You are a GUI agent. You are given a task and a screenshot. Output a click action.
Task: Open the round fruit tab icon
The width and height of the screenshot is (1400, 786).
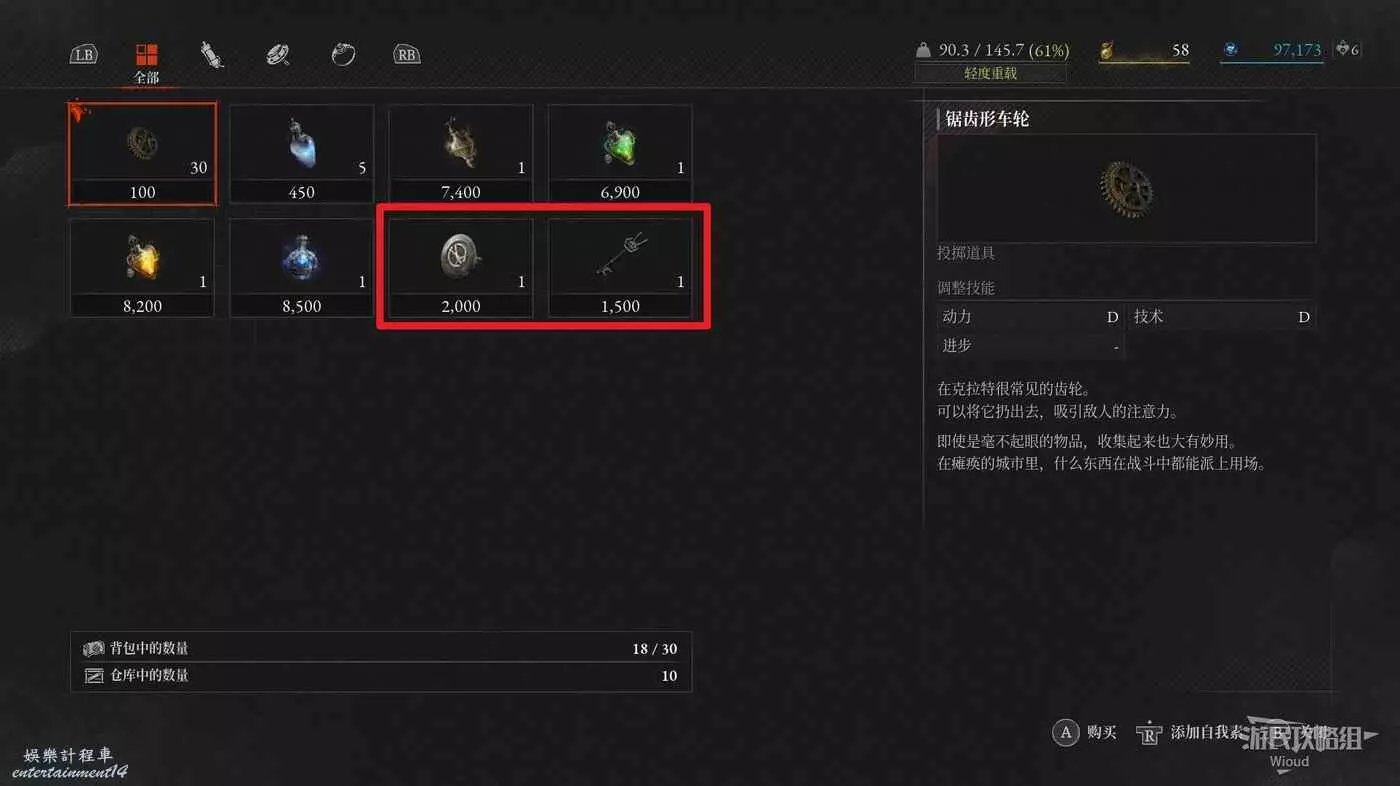tap(343, 54)
